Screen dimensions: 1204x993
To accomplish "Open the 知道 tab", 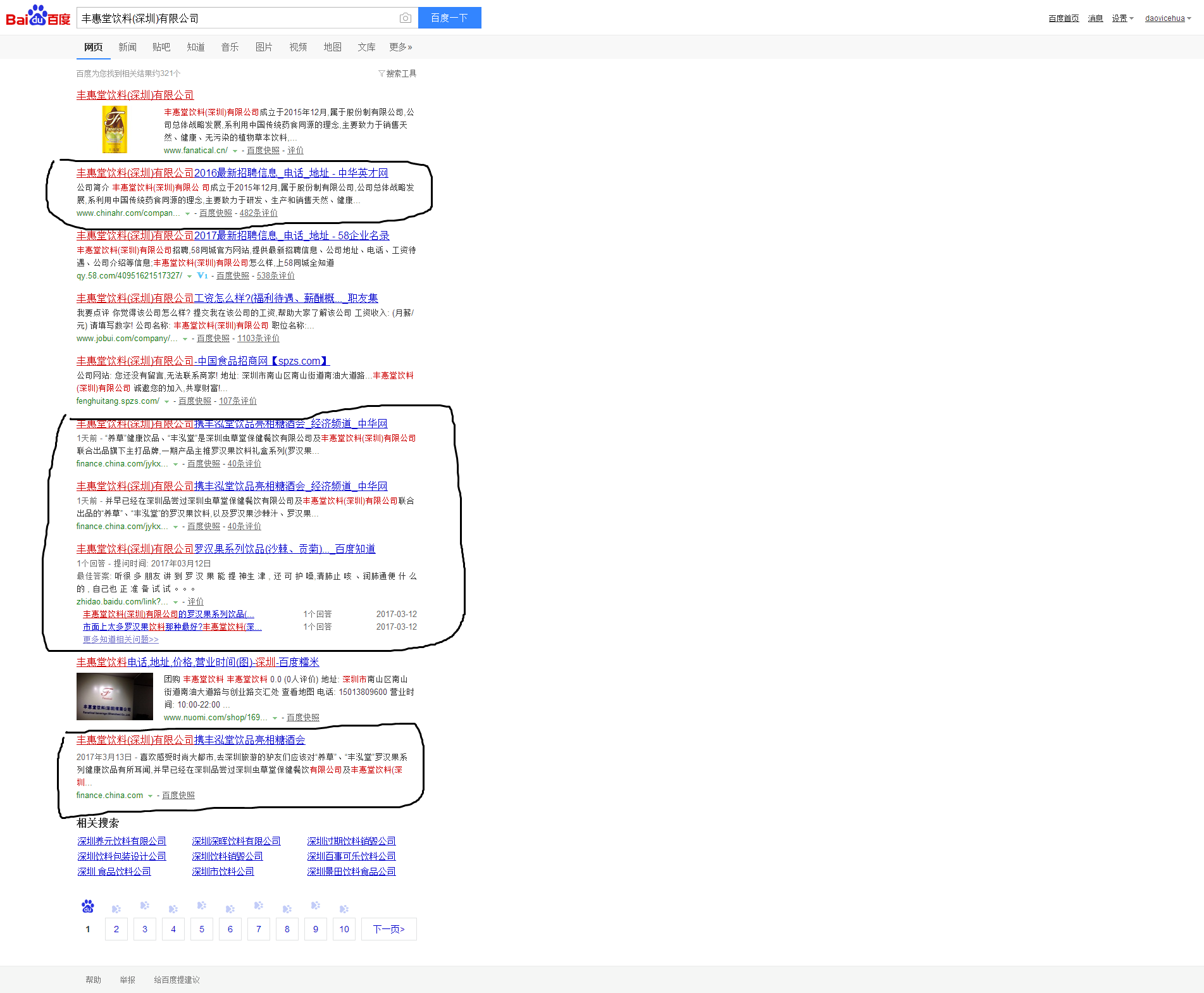I will (x=195, y=47).
